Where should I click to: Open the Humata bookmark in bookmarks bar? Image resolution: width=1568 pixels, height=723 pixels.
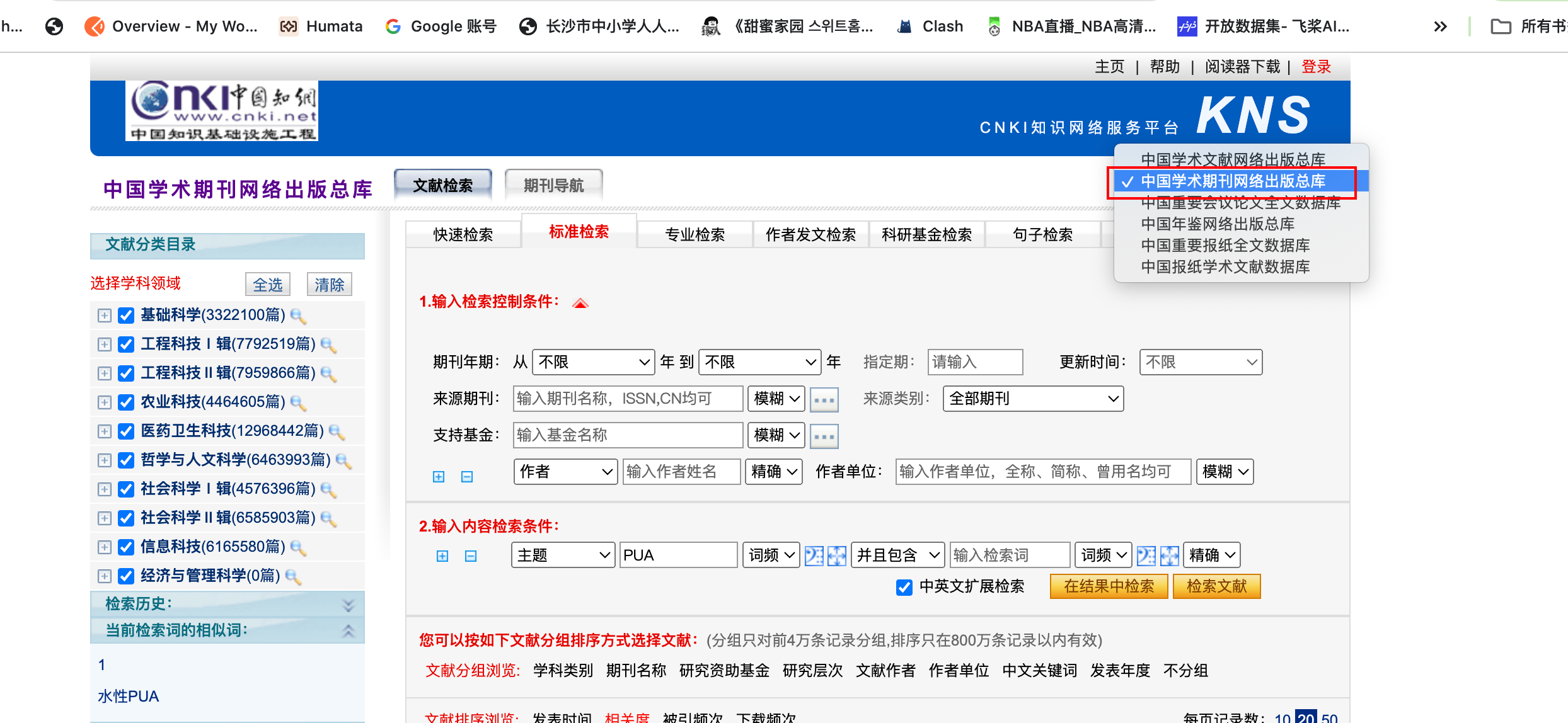(x=321, y=26)
